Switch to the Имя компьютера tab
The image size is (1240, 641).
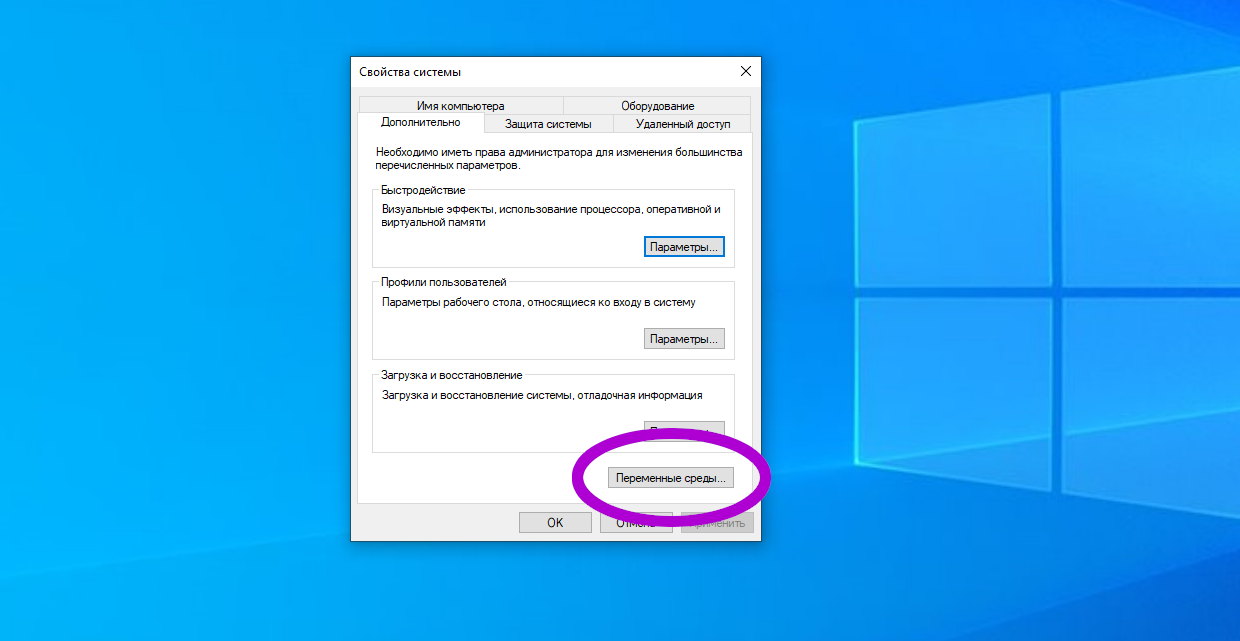460,106
